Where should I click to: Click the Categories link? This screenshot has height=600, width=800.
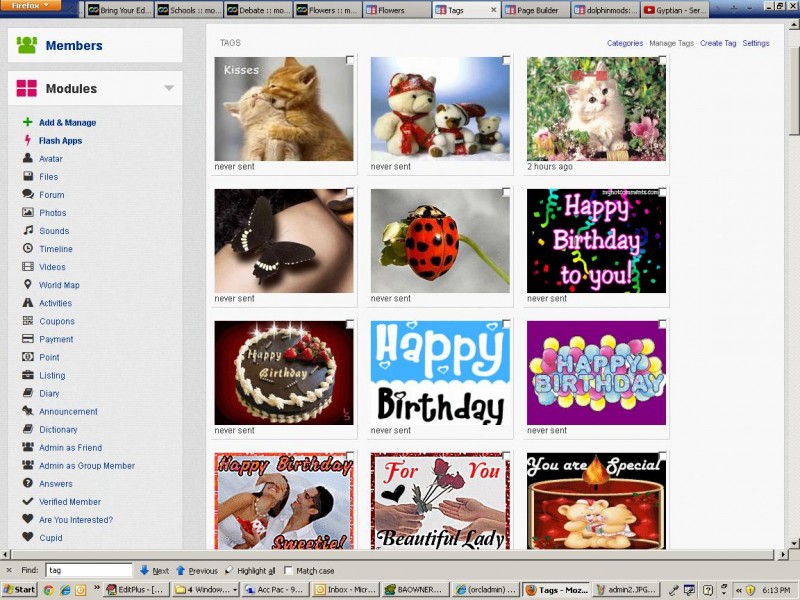(x=625, y=43)
